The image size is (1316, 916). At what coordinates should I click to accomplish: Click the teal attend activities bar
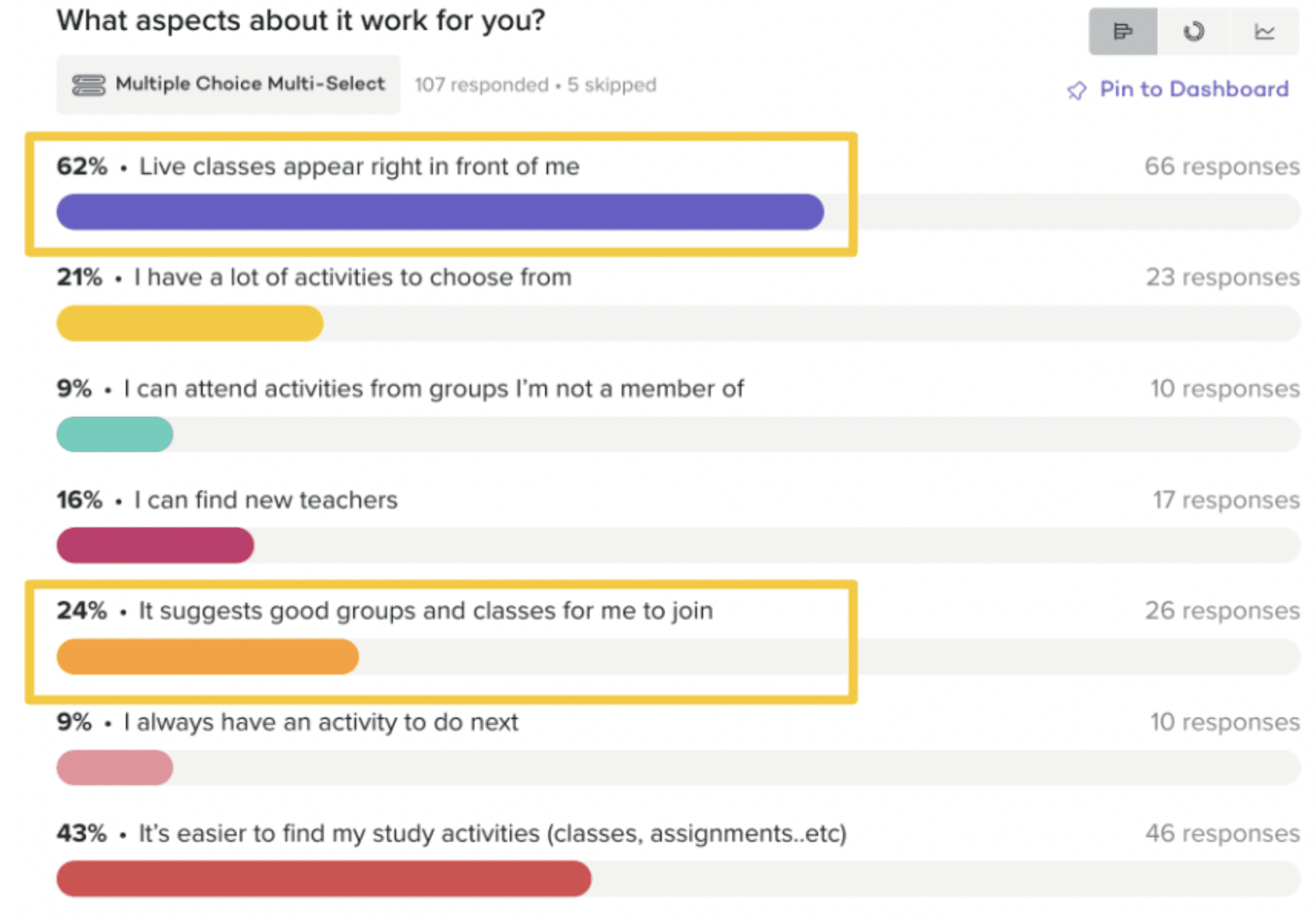[x=114, y=434]
